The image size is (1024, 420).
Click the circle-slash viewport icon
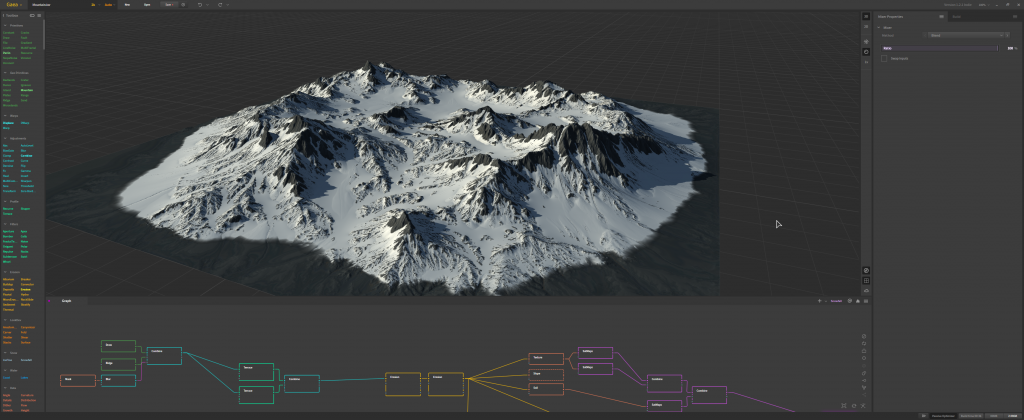coord(866,270)
